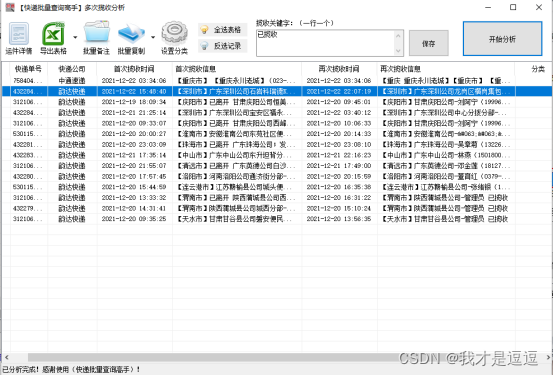Screen dimensions: 554x376
Task: Click the re-pickup time 2021-12-21 17:49:00
Action: [x=339, y=166]
